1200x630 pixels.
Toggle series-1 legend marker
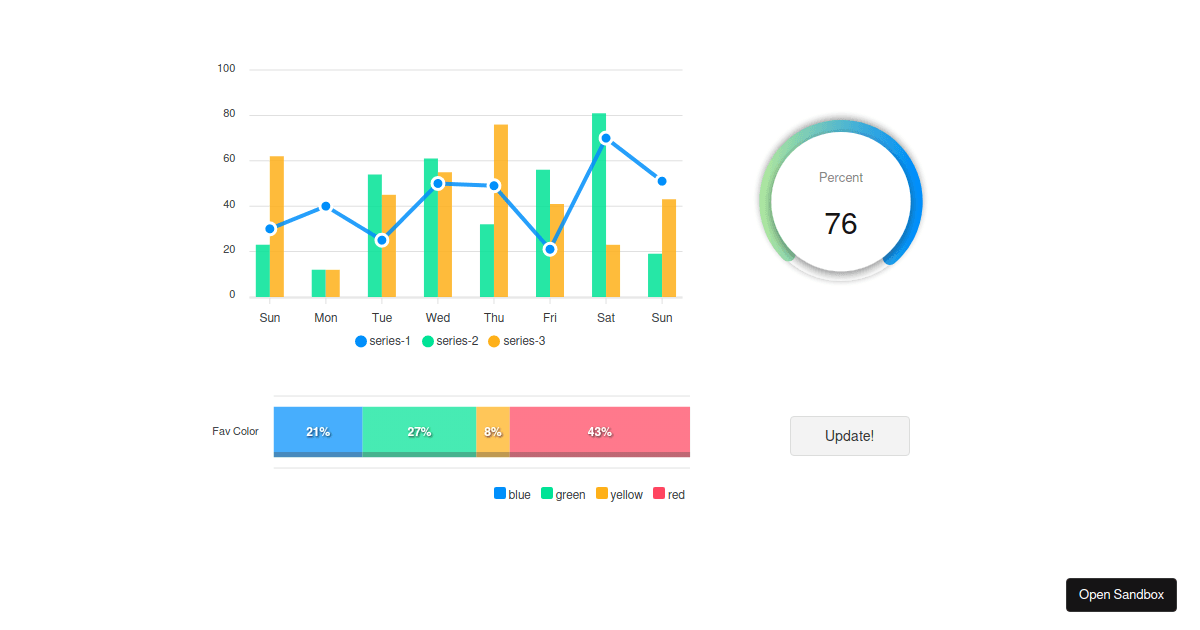tap(361, 341)
